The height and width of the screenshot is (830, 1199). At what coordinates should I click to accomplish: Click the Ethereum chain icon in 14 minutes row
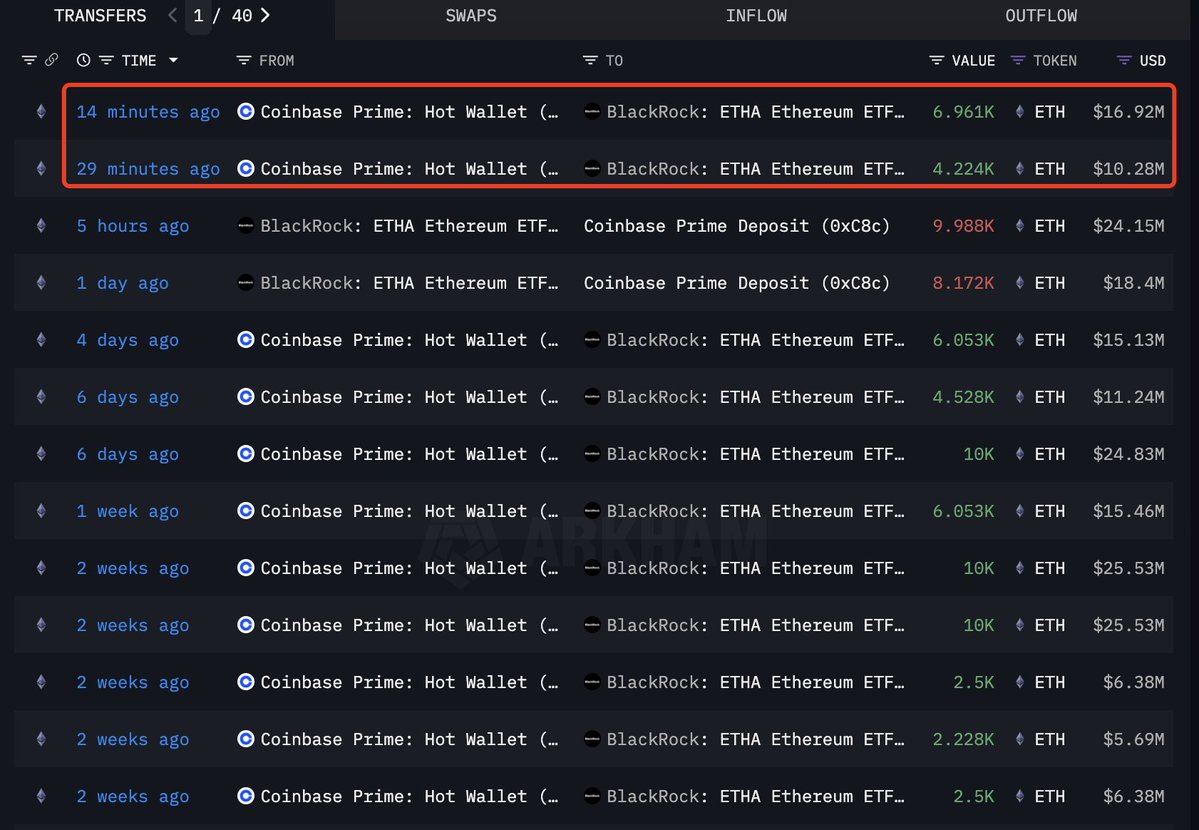click(x=41, y=112)
